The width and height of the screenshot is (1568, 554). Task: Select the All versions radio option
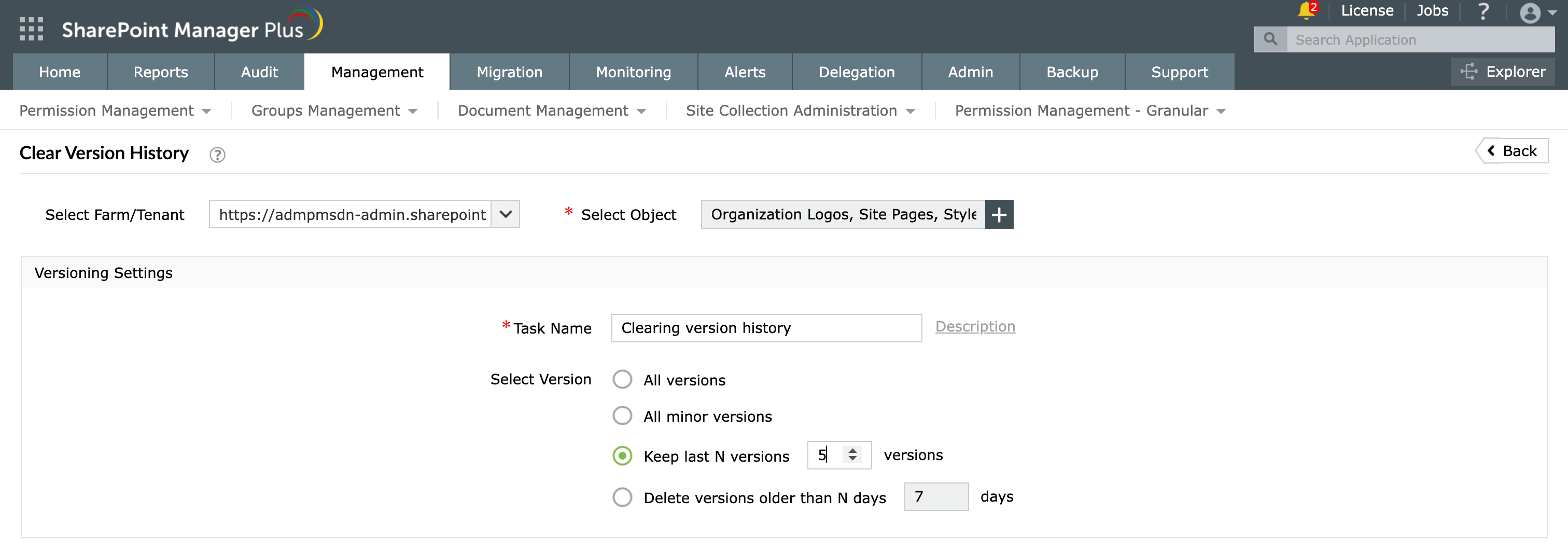(622, 379)
